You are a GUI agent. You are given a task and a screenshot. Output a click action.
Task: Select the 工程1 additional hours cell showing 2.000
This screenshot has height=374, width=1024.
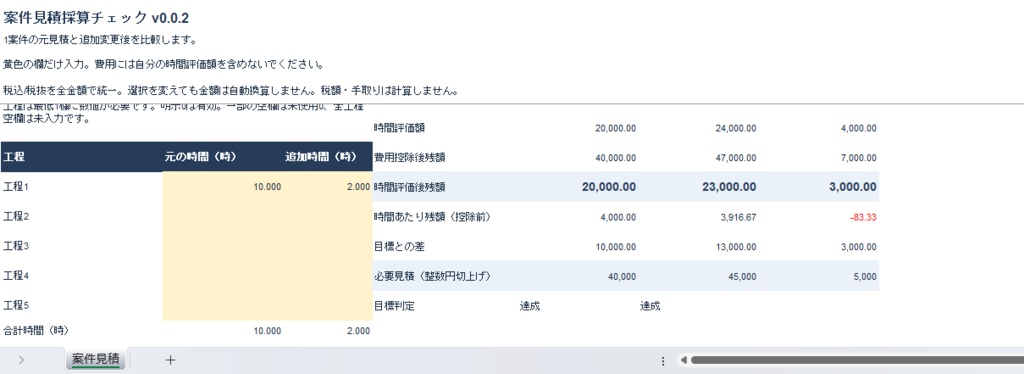coord(328,187)
